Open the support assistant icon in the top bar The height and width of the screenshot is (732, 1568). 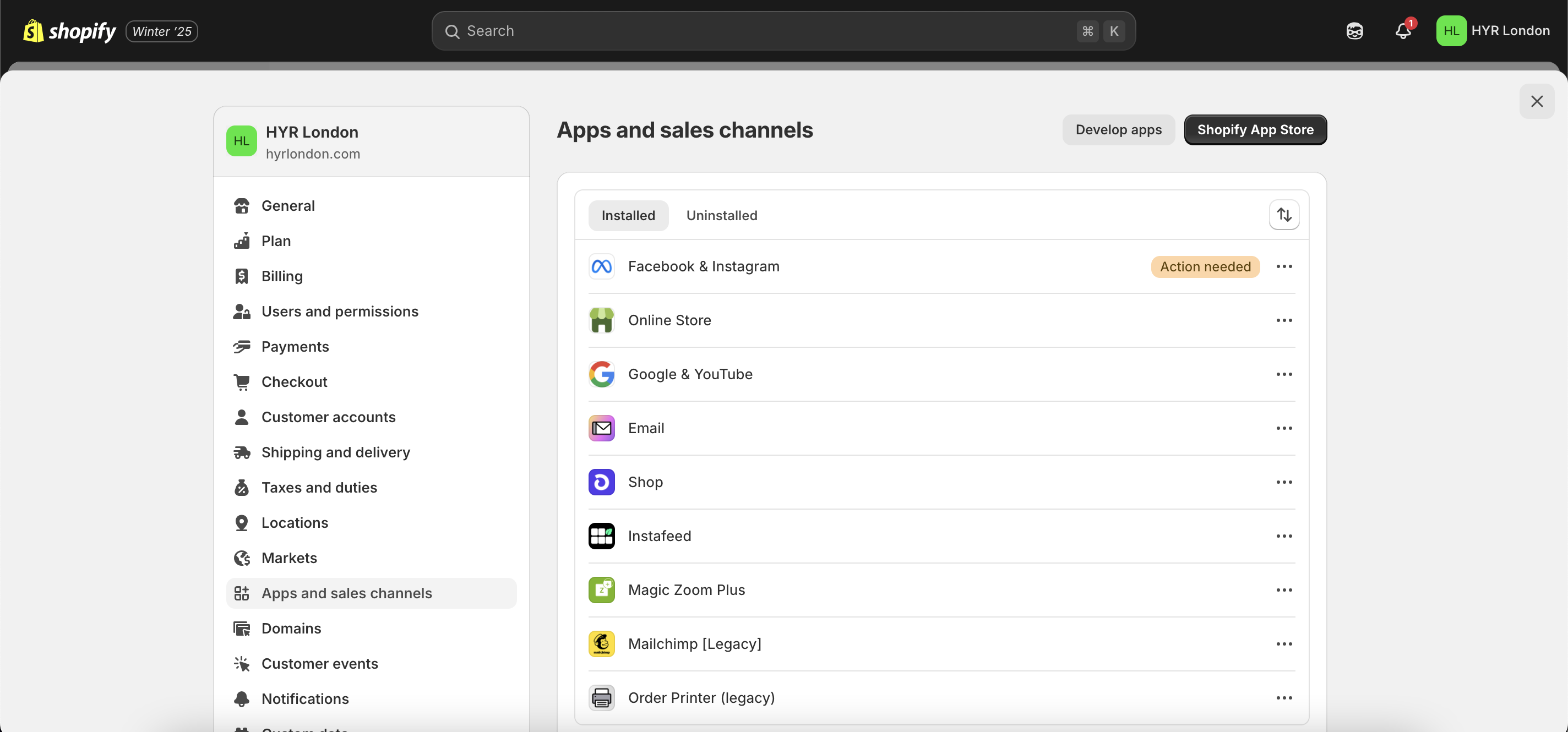click(1355, 30)
